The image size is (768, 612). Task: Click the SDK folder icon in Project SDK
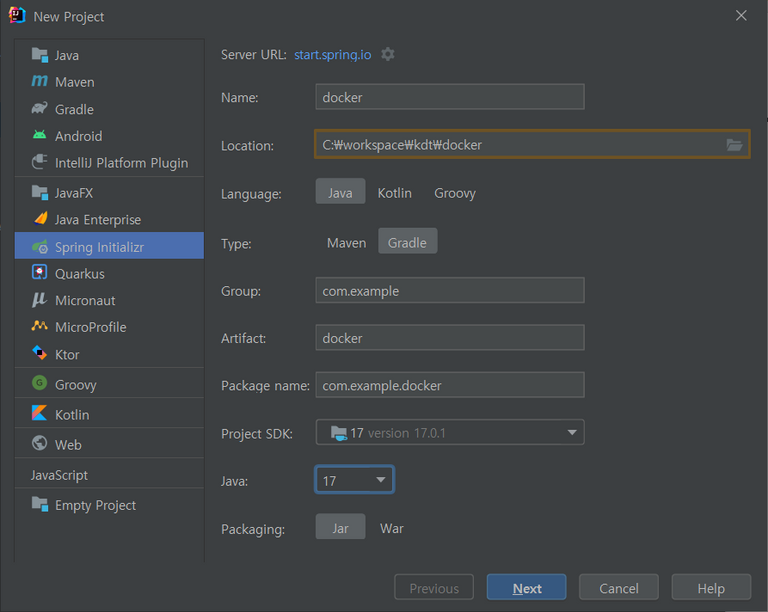[339, 433]
